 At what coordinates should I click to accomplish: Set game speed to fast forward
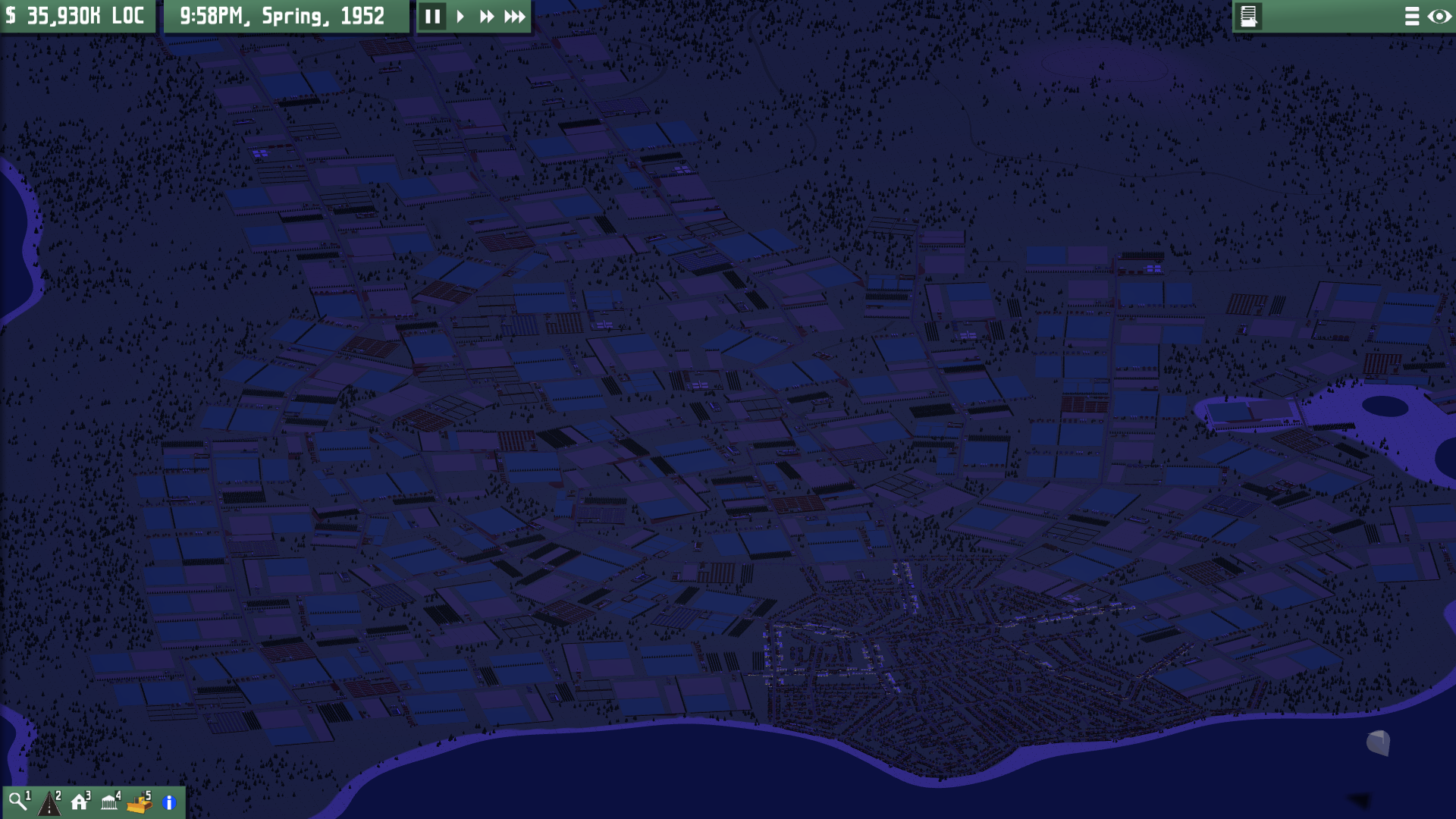487,16
